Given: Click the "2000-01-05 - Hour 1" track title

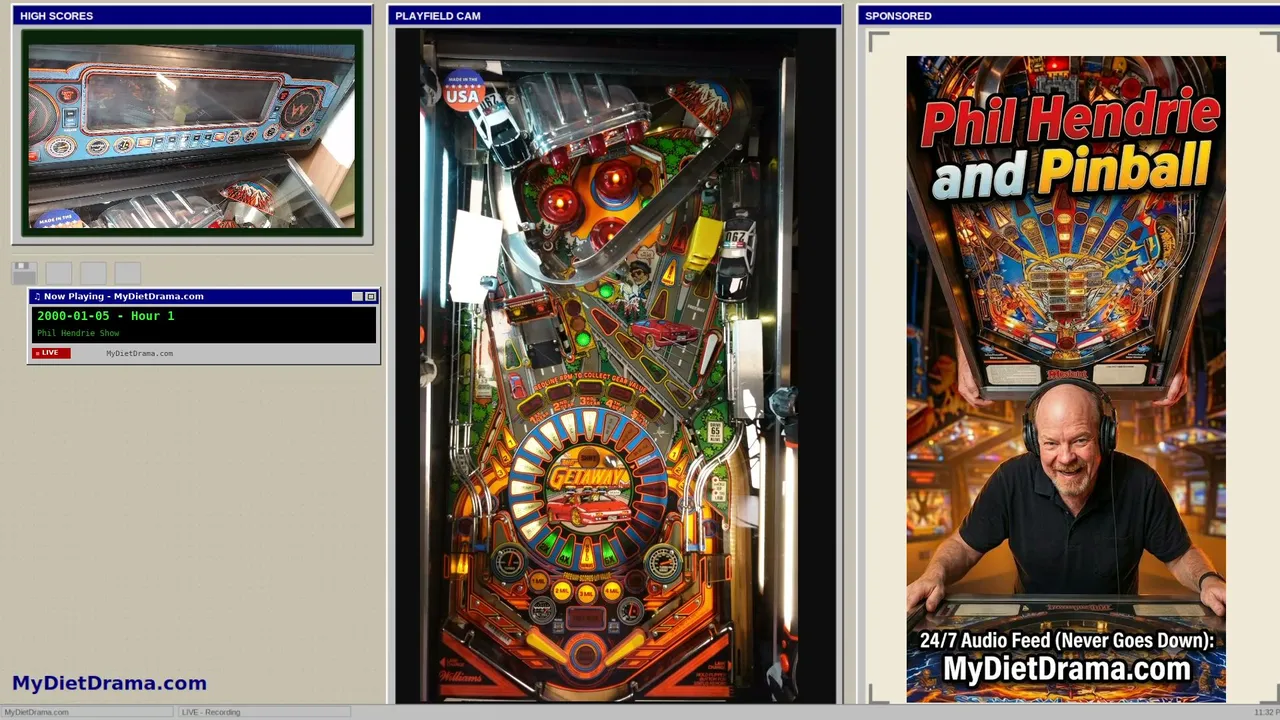Looking at the screenshot, I should click(x=106, y=316).
